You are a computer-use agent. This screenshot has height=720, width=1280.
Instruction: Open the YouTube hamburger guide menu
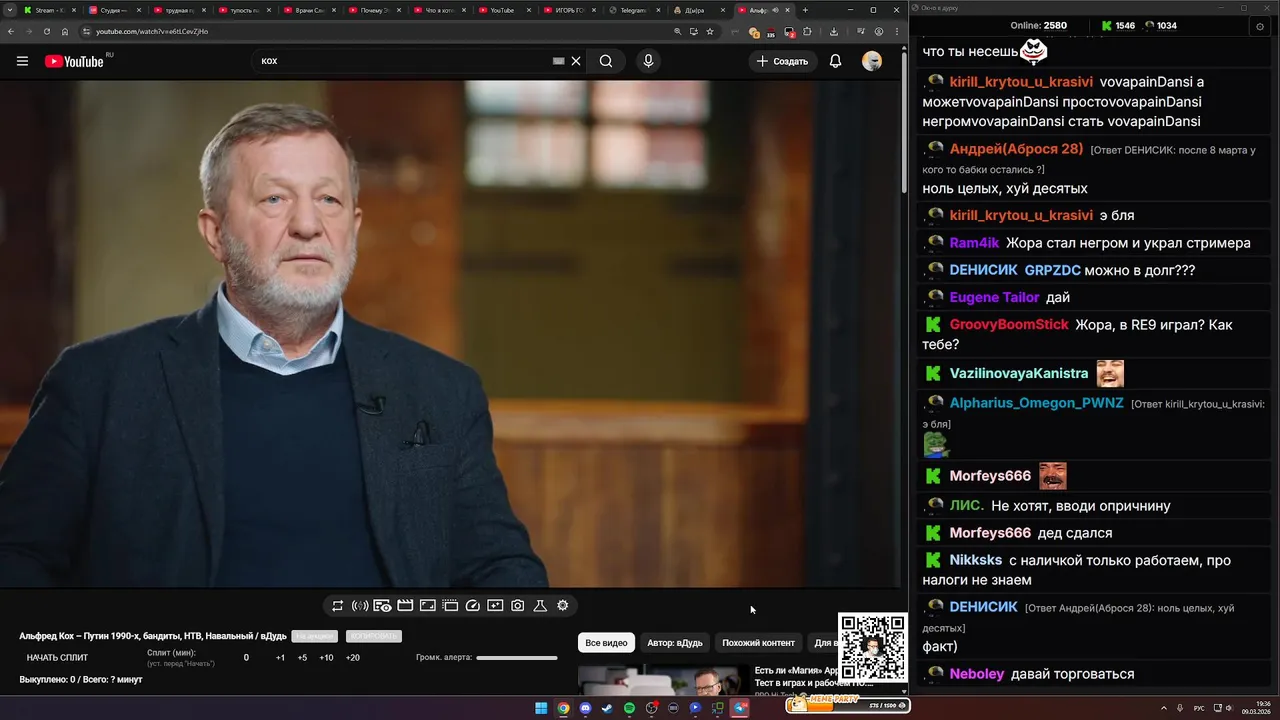(22, 61)
